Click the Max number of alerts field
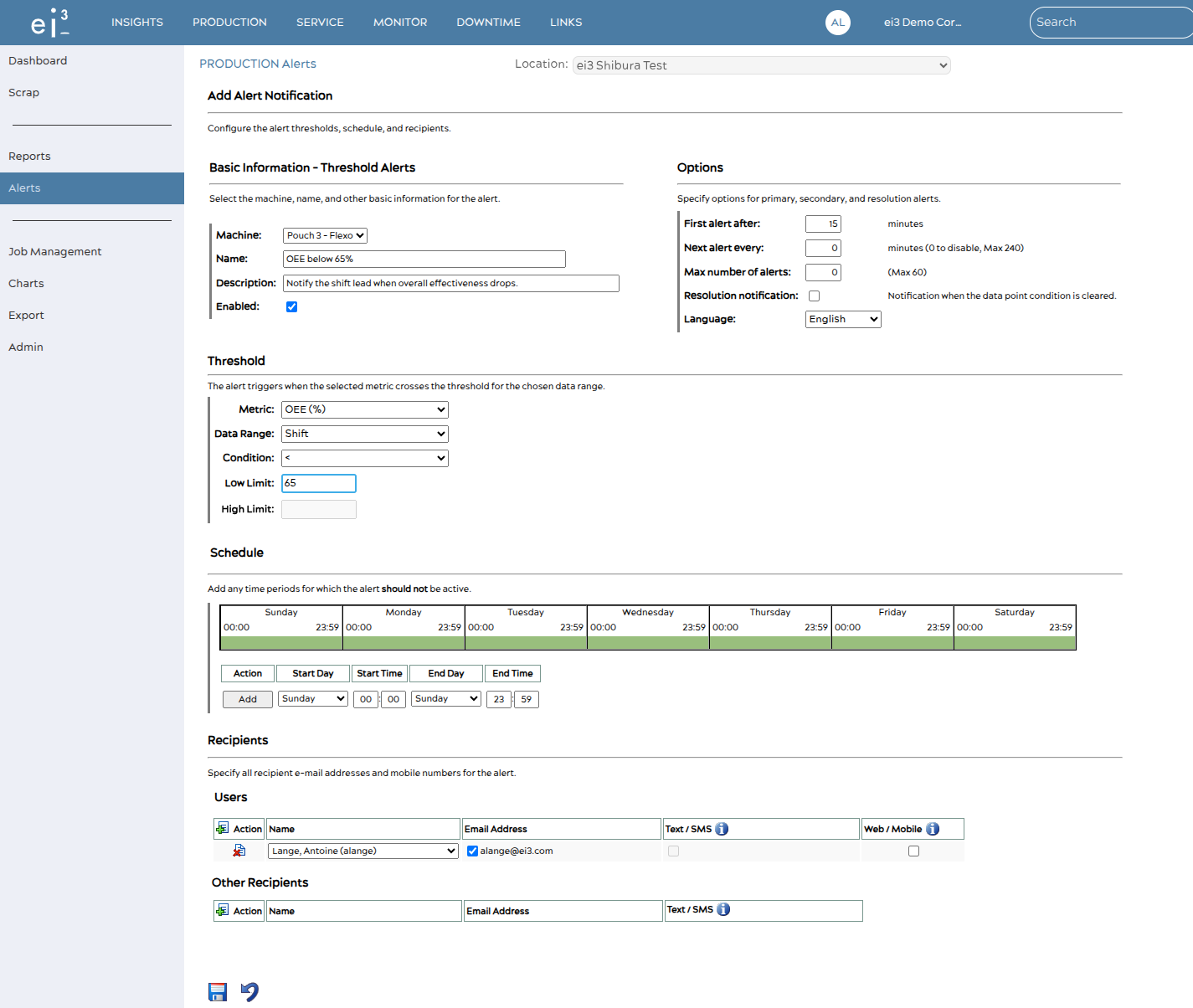The image size is (1193, 1008). pos(823,273)
